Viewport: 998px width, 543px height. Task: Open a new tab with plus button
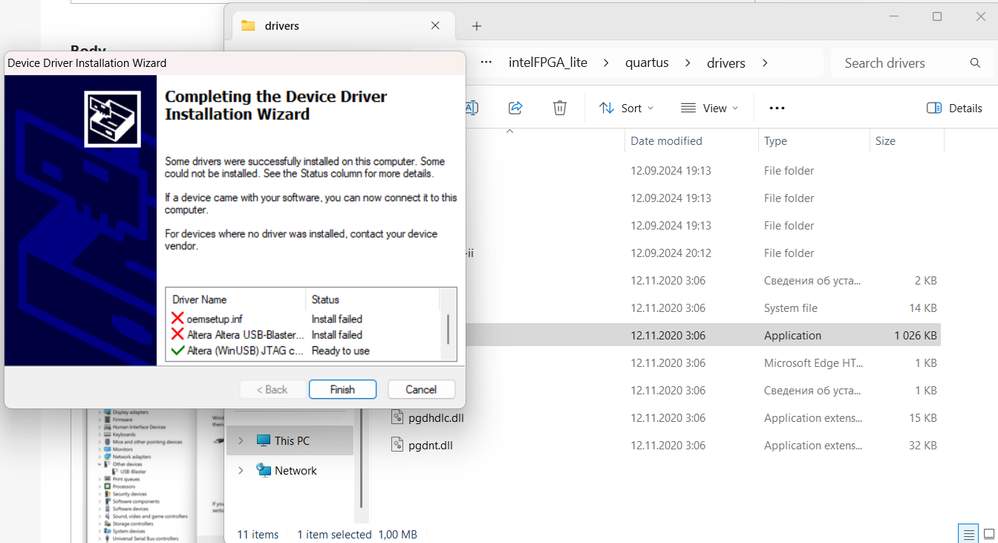[x=477, y=26]
